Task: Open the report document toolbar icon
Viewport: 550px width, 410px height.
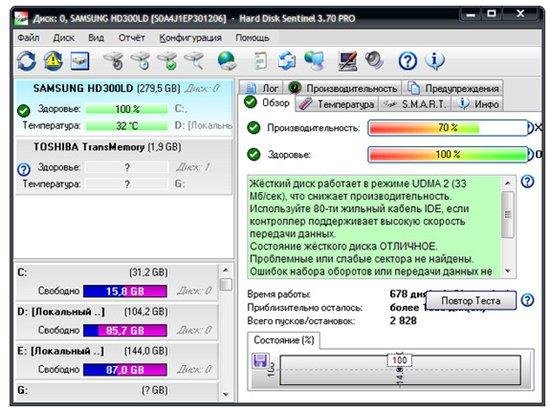Action: tap(260, 61)
